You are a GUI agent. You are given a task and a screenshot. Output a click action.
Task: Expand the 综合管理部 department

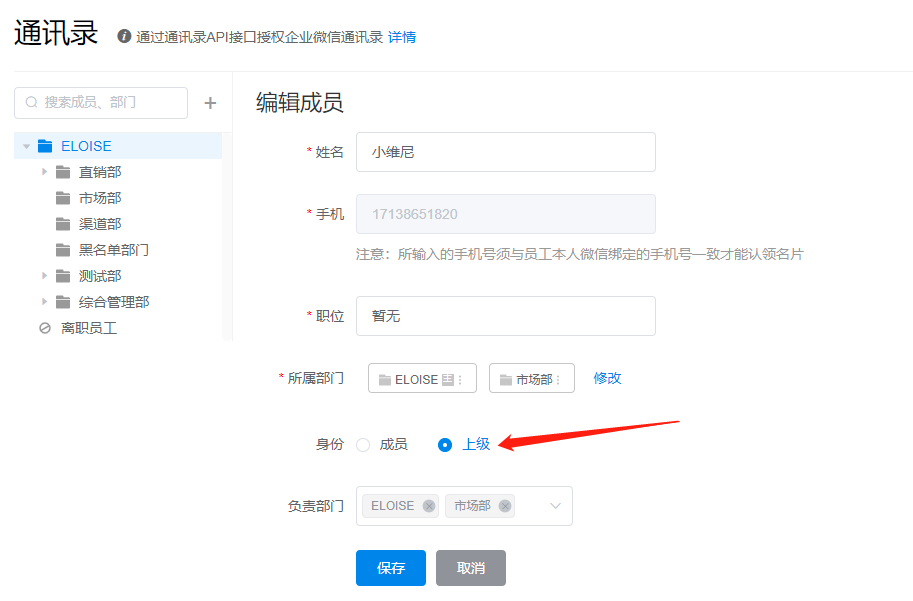click(44, 302)
